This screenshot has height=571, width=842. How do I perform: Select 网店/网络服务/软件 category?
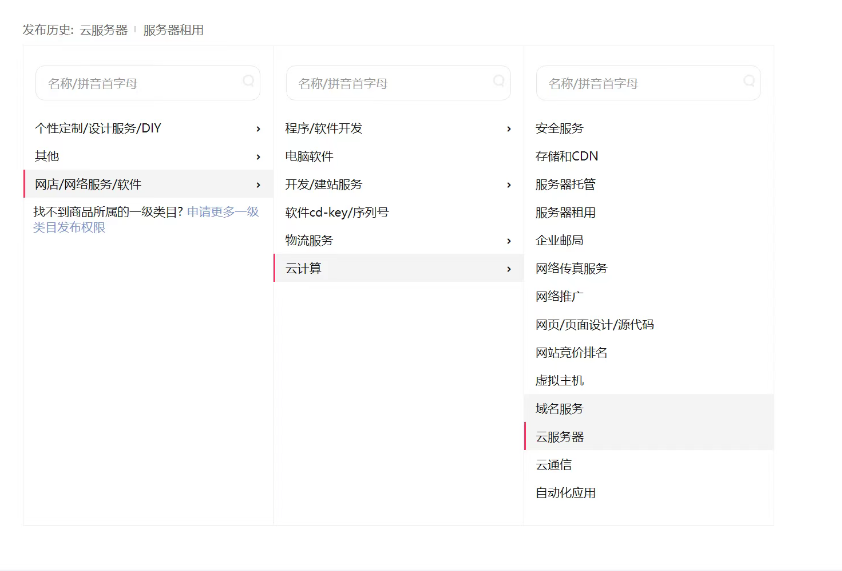88,185
